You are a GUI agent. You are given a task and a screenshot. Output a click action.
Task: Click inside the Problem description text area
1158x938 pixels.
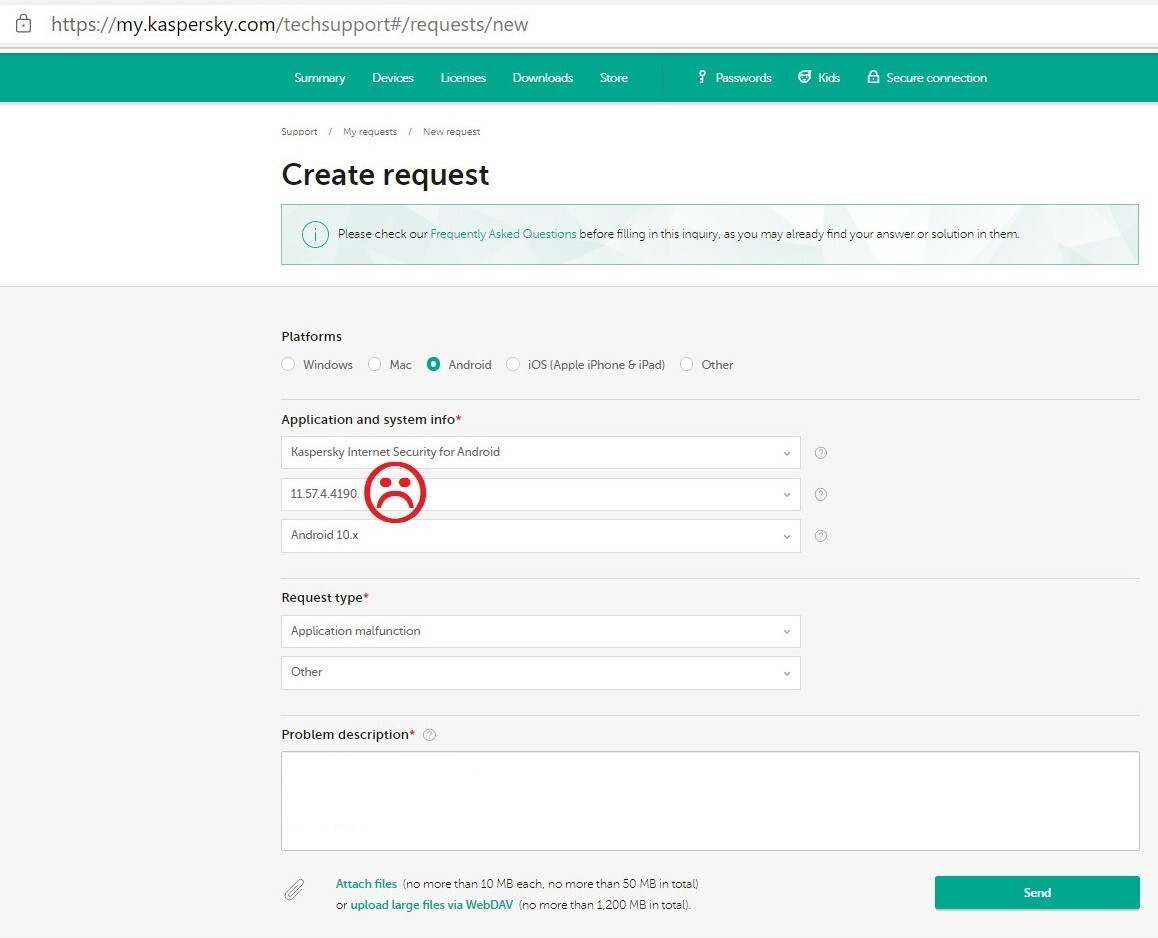(x=710, y=800)
